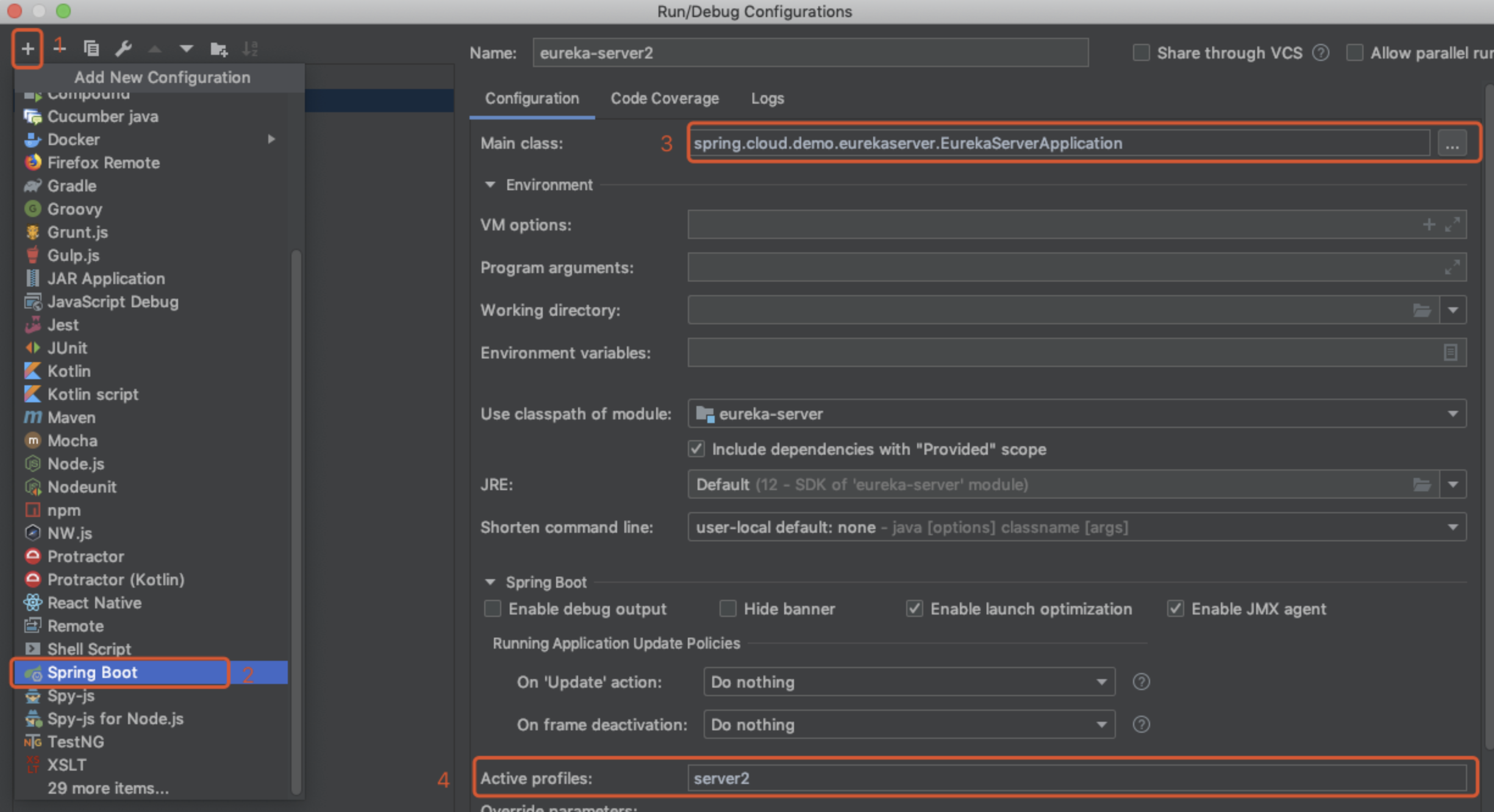
Task: Select Kotlin script configuration type
Action: pyautogui.click(x=151, y=394)
